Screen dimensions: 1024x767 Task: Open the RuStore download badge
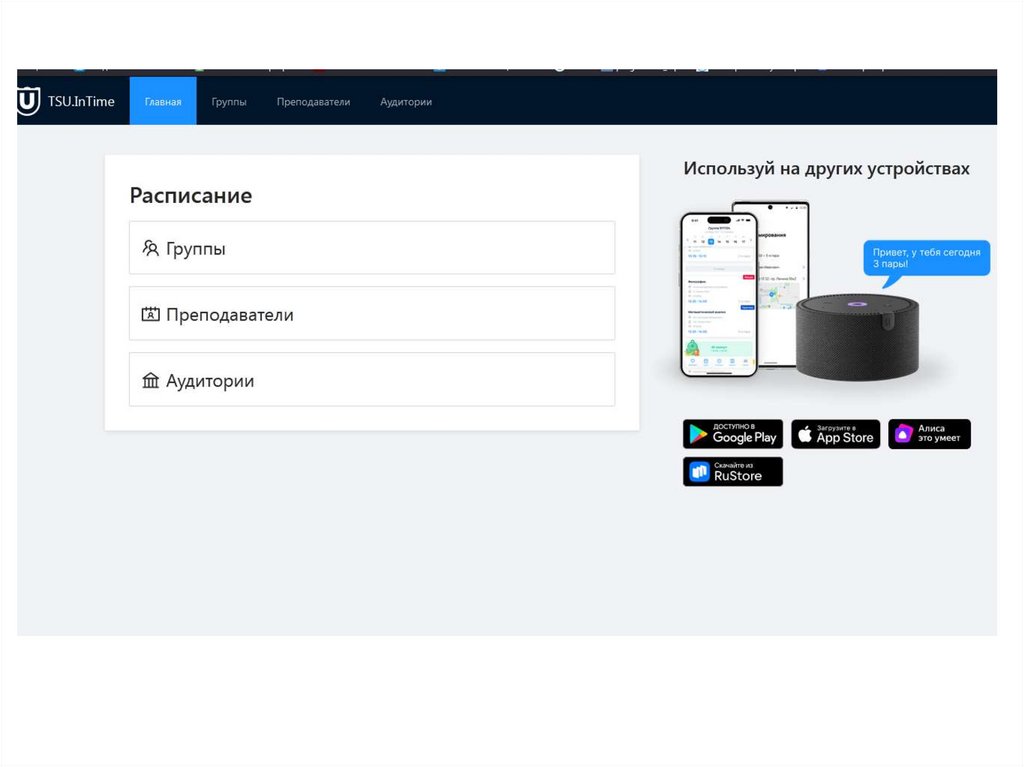click(733, 472)
